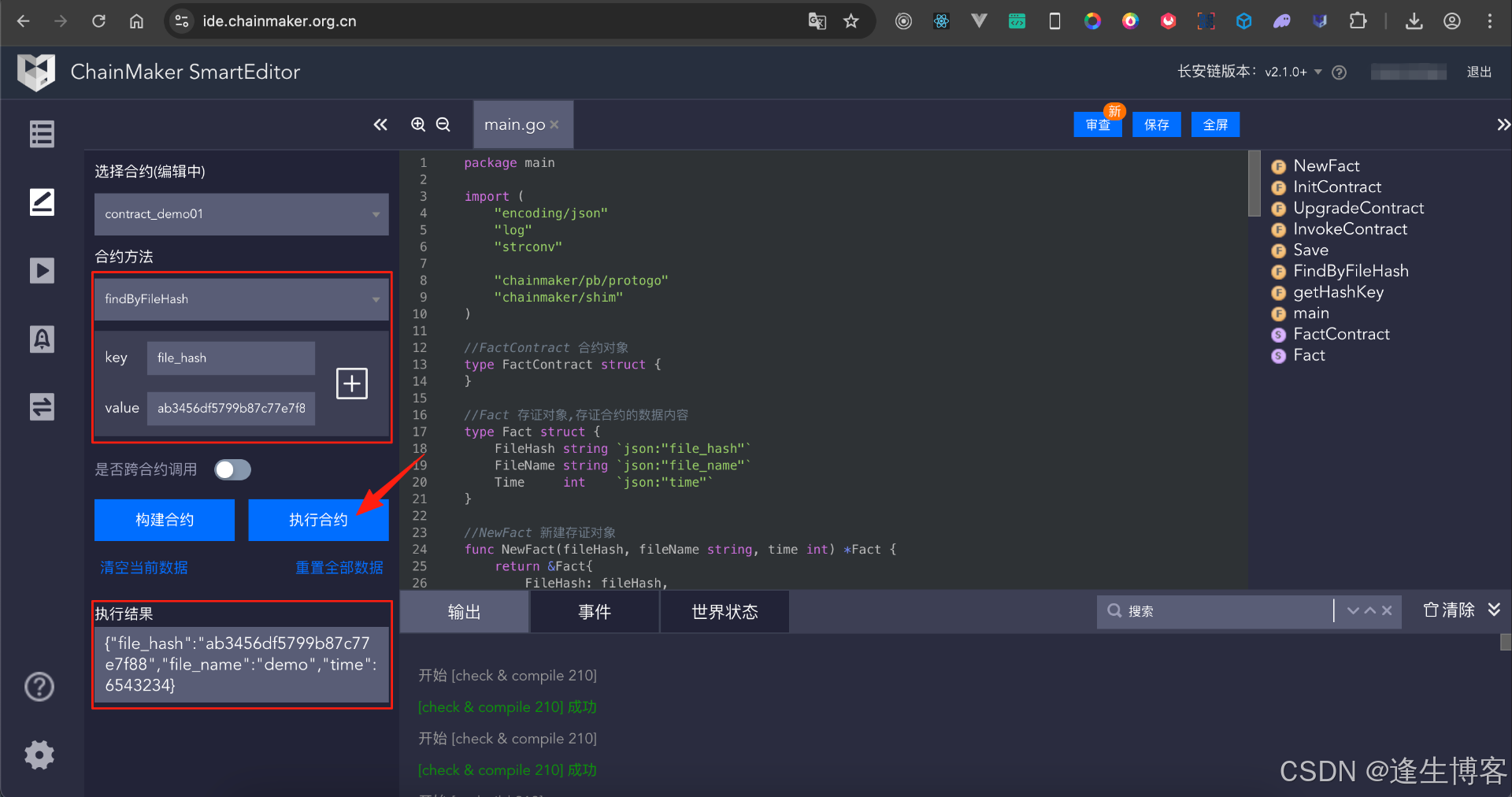Open browser downloads icon
Viewport: 1512px width, 797px height.
pos(1414,21)
